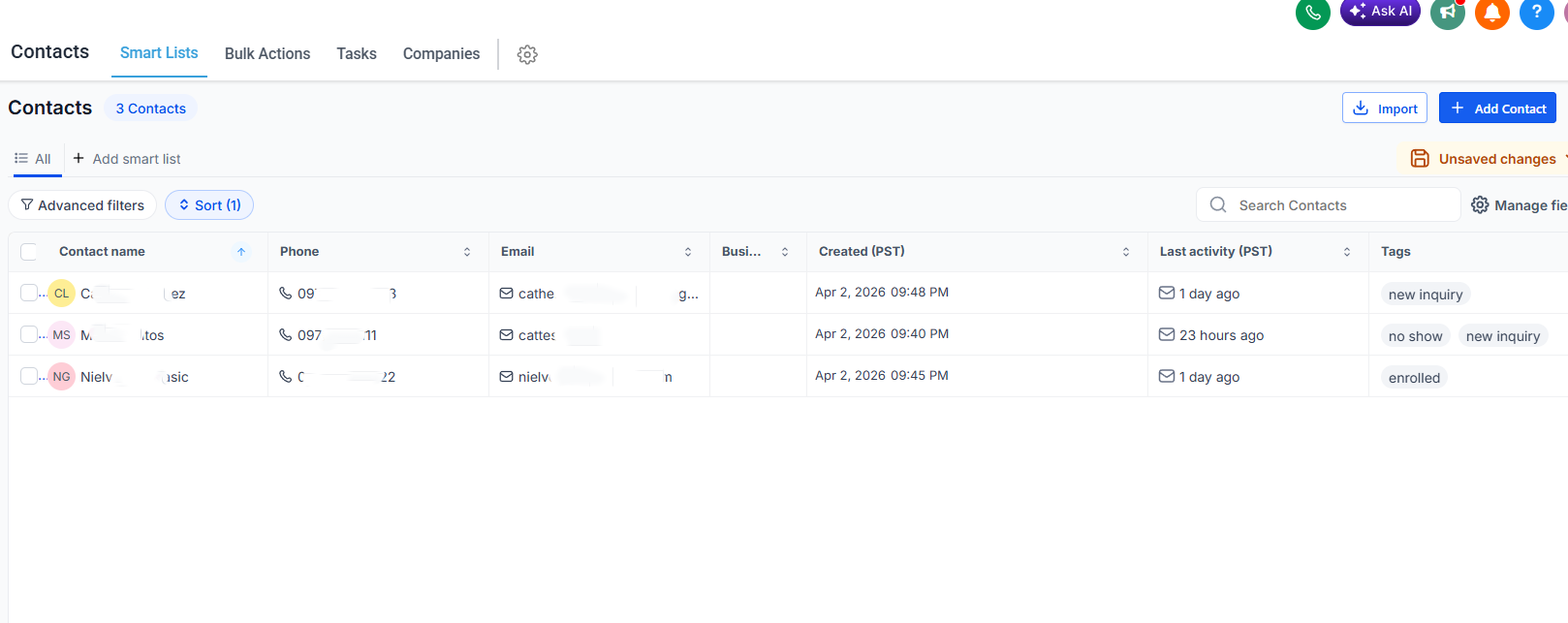The height and width of the screenshot is (623, 1568).
Task: Switch to Bulk Actions tab
Action: pos(267,54)
